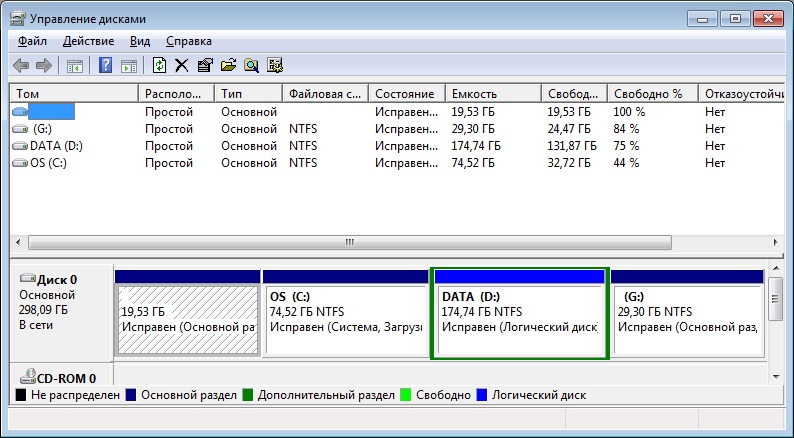Click the horizontal scrollbar thumb in volume list

[350, 243]
